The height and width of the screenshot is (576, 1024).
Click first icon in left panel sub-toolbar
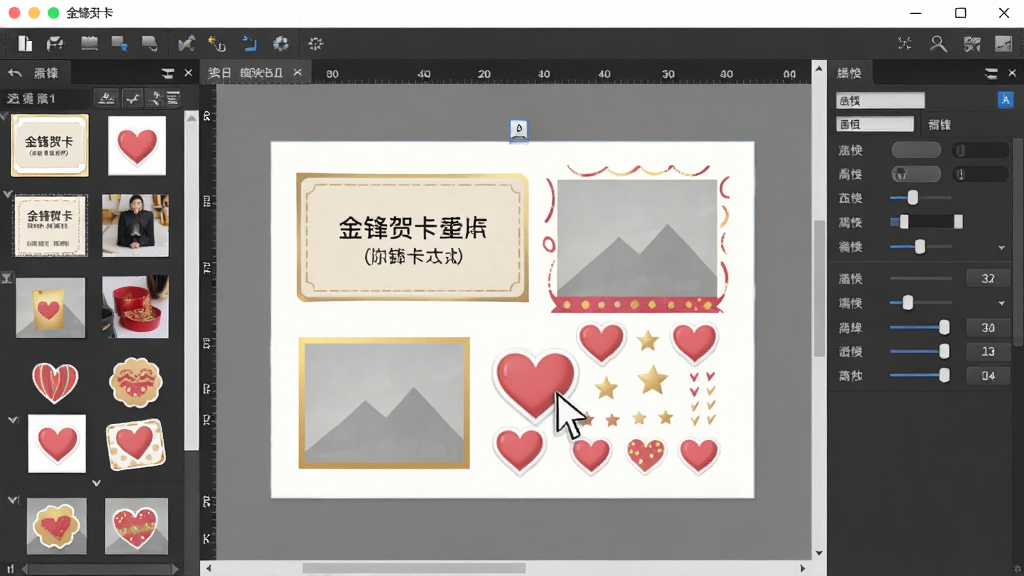pos(106,99)
